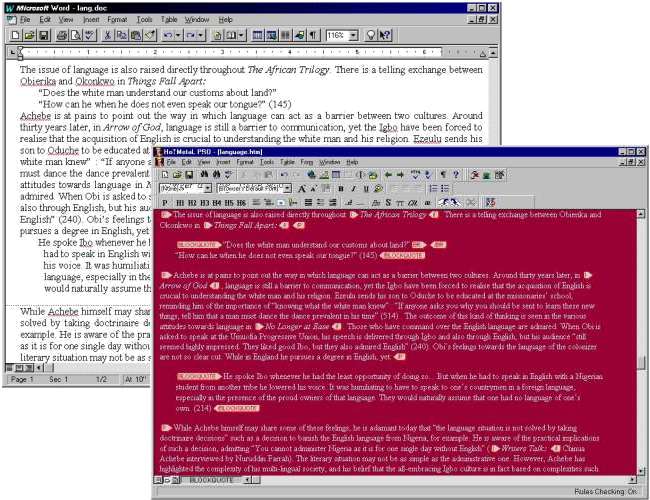Toggle Underline formatting in HoTMetaL
The width and height of the screenshot is (650, 500).
pos(366,189)
